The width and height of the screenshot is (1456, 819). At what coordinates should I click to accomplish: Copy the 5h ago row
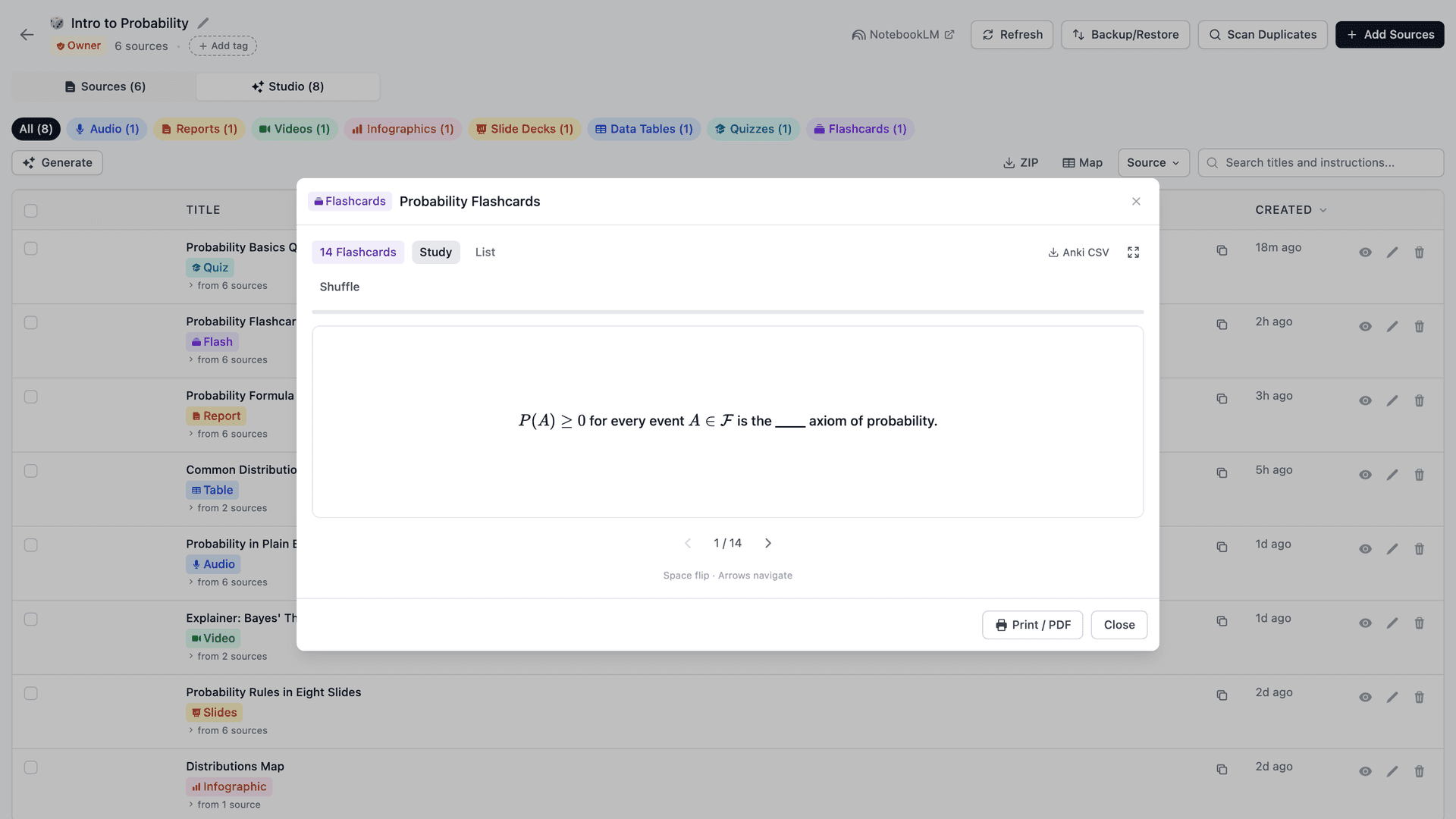[x=1222, y=473]
